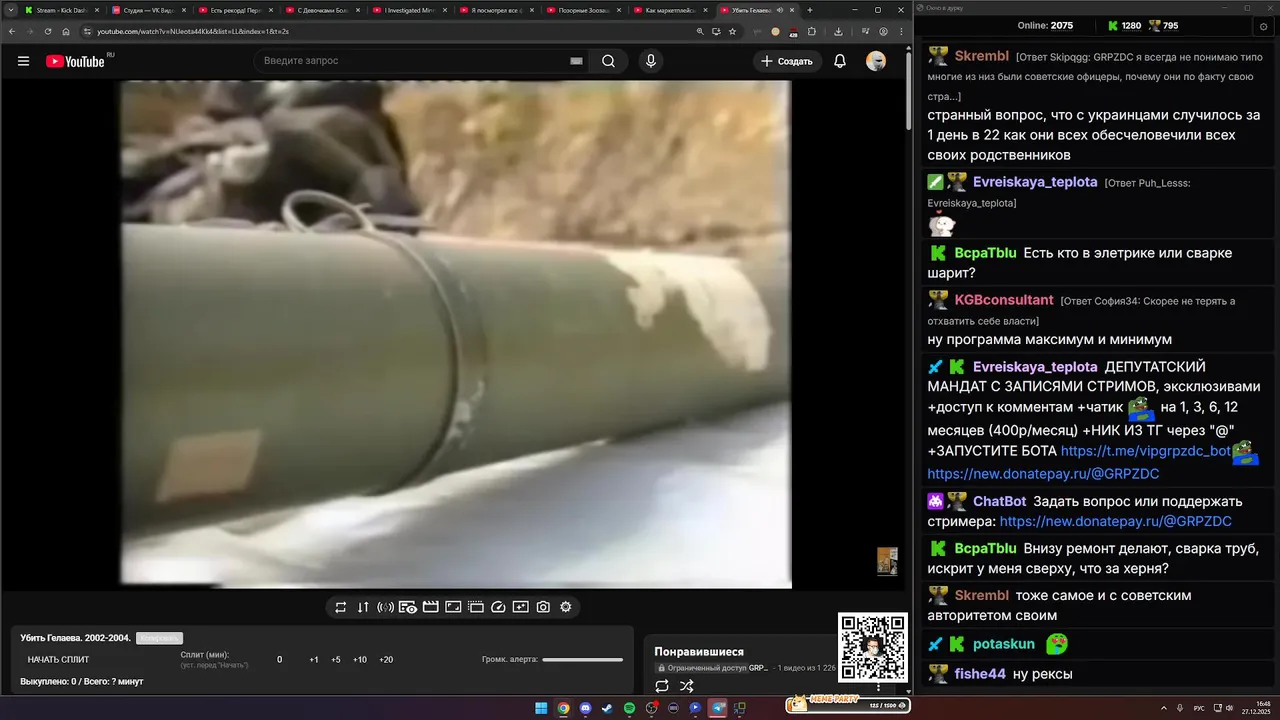Open Windows Start menu
The image size is (1280, 720).
tap(541, 708)
